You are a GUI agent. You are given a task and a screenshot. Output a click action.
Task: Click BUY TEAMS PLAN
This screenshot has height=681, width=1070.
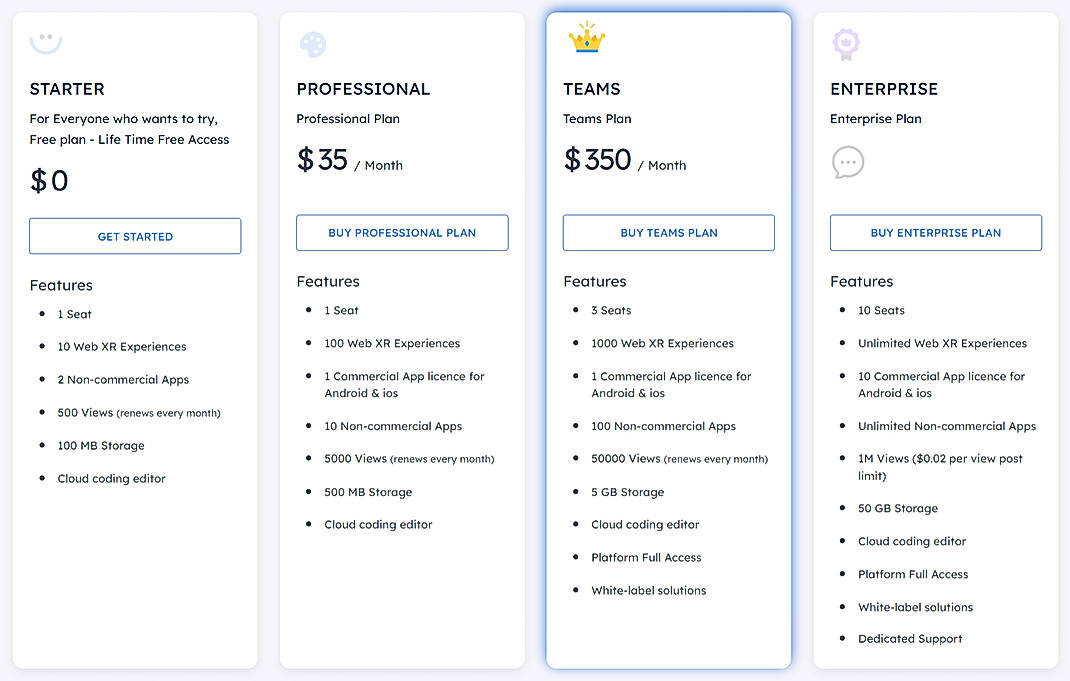point(668,232)
